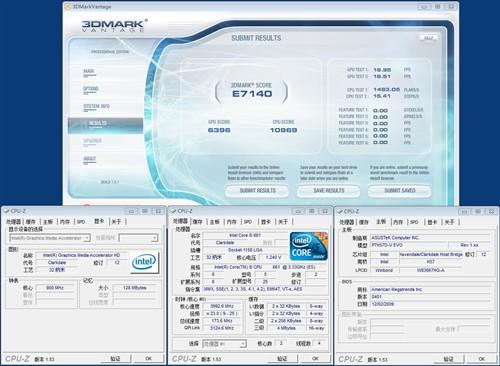Click the ASUSTeK Computer INC. manufacturer field
Image resolution: width=500 pixels, height=366 pixels.
click(x=431, y=238)
